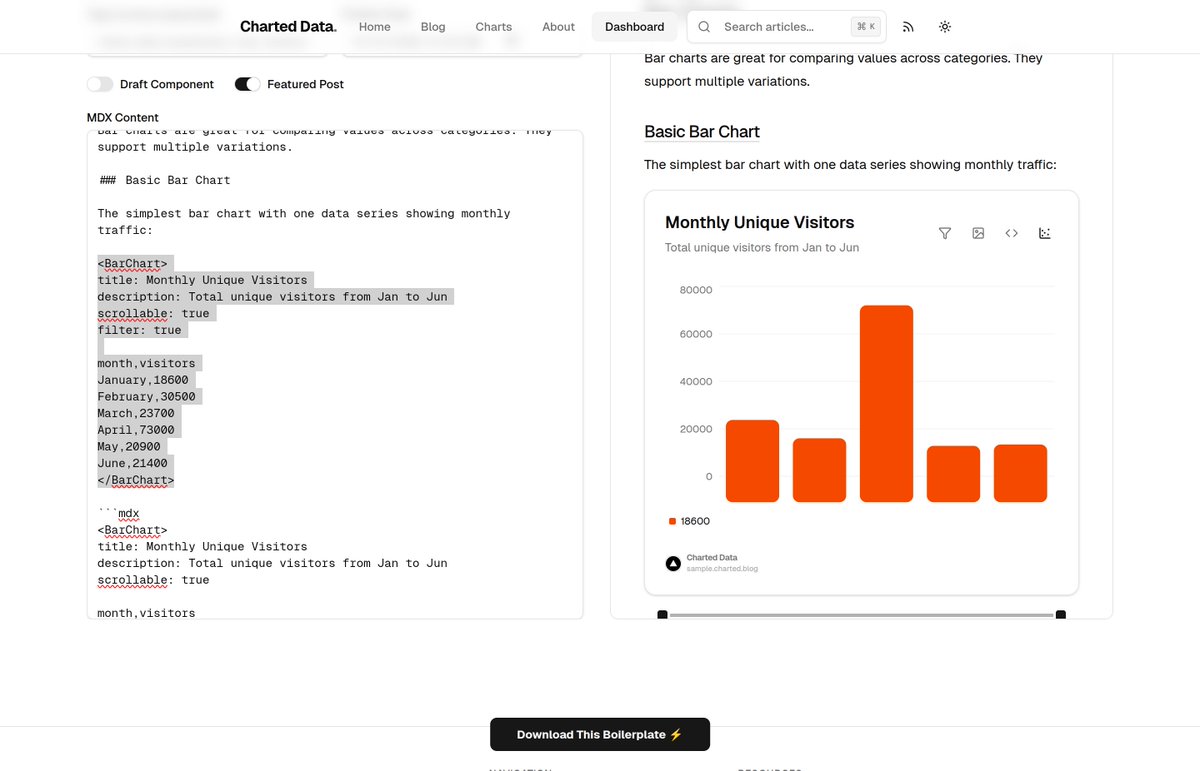Click the 'January,18600' line in editor
This screenshot has width=1200, height=771.
click(143, 380)
